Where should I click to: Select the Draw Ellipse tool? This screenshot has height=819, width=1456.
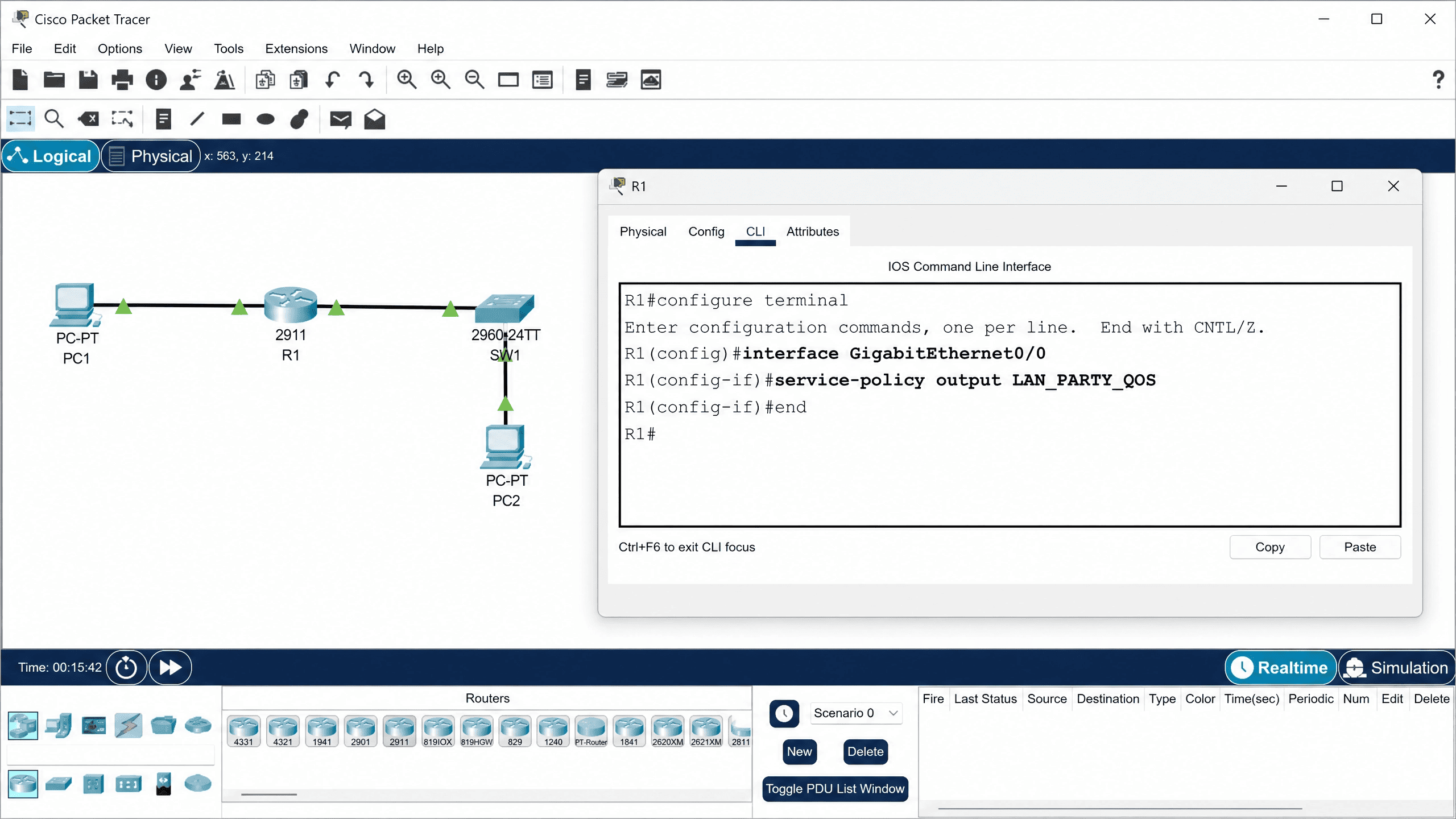click(x=266, y=119)
